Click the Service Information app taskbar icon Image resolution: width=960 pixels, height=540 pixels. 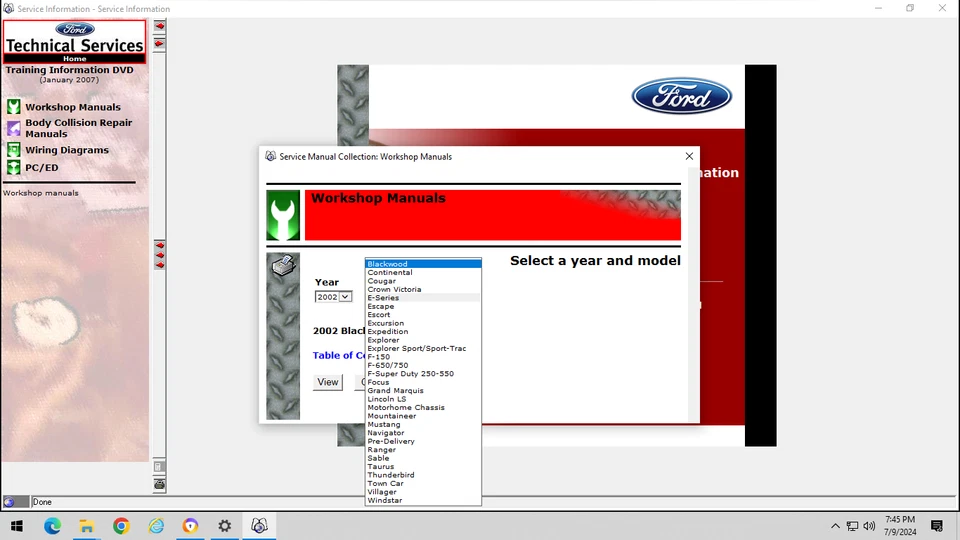[x=260, y=526]
